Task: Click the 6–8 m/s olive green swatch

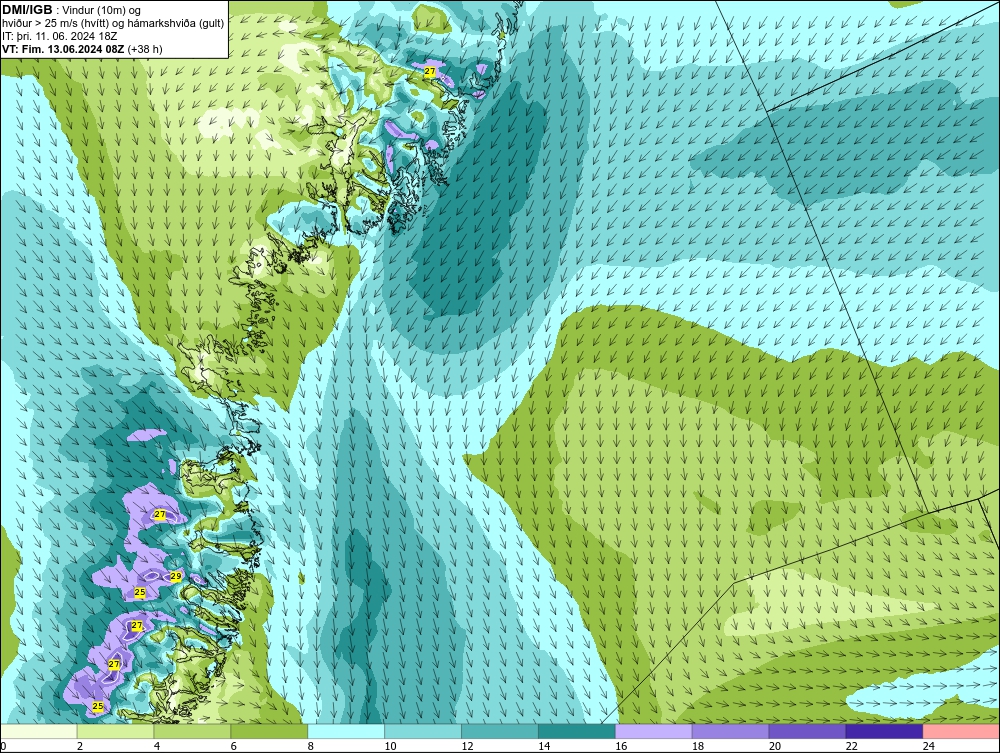Action: pyautogui.click(x=269, y=731)
